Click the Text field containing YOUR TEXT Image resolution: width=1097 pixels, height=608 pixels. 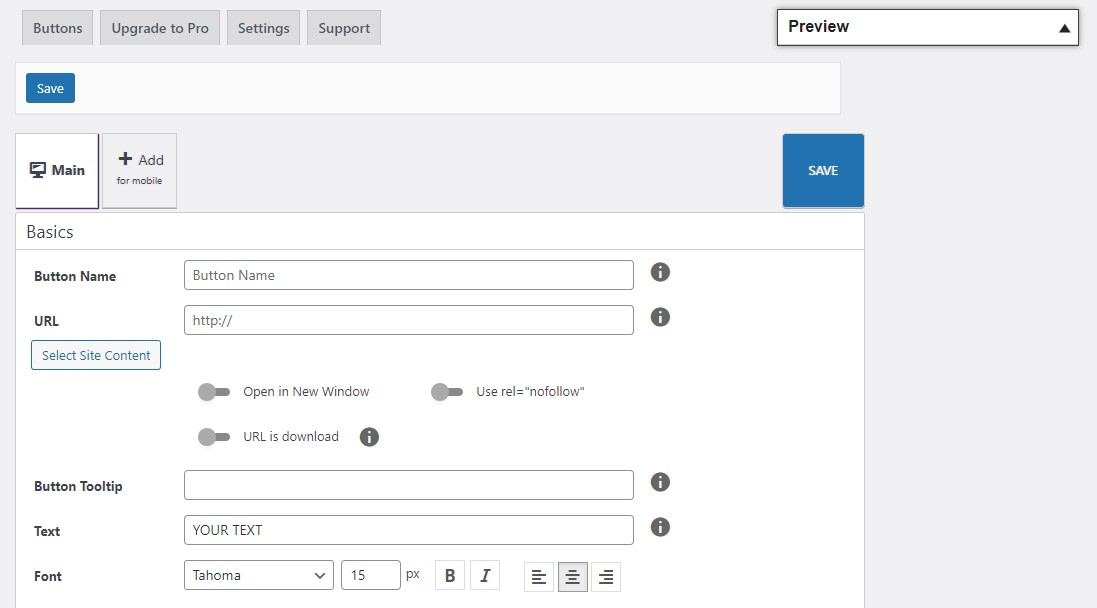[x=409, y=530]
